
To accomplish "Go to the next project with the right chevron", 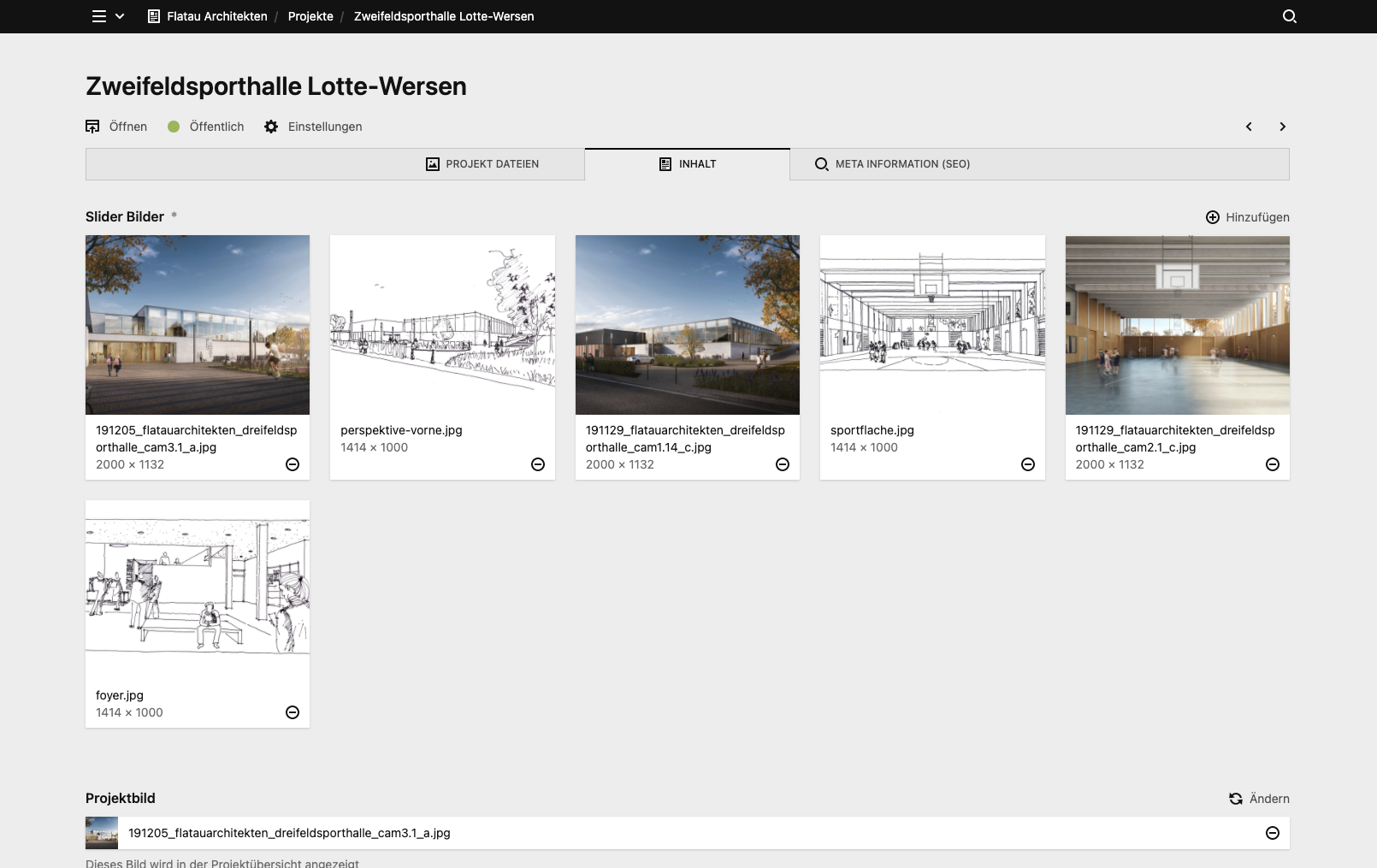I will 1282,126.
